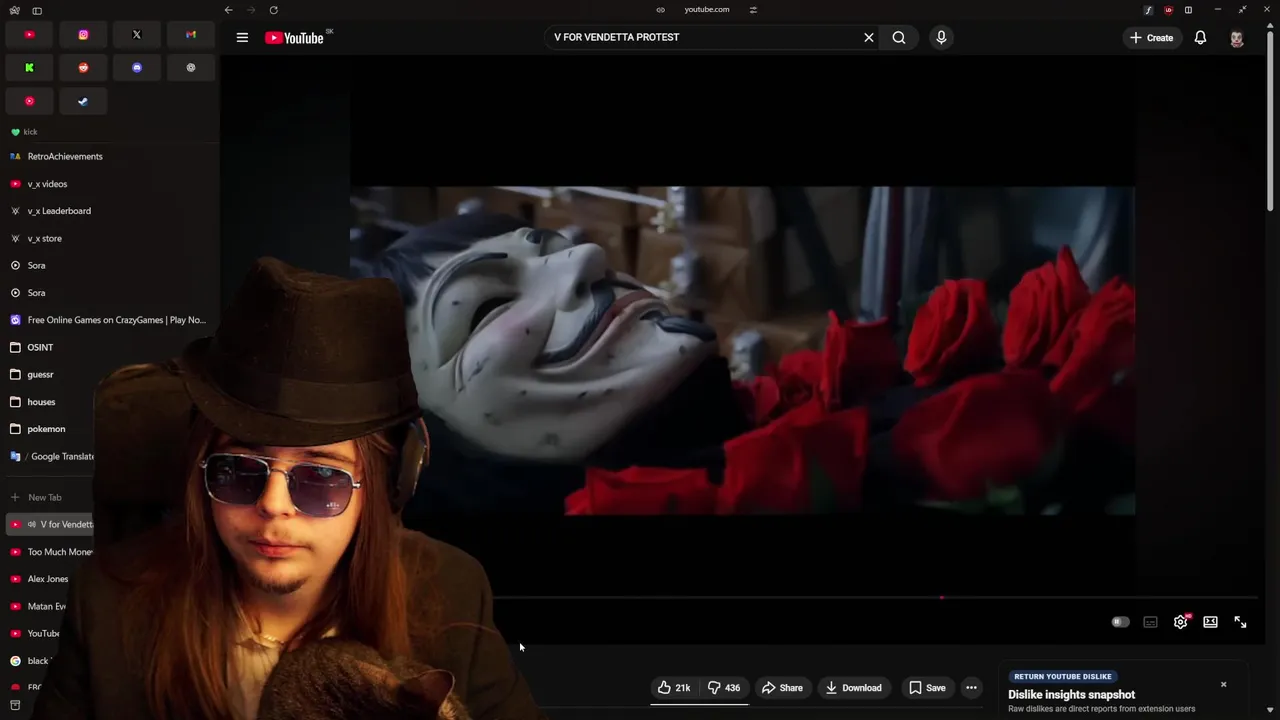Open the account avatar menu
Image resolution: width=1280 pixels, height=720 pixels.
point(1237,38)
